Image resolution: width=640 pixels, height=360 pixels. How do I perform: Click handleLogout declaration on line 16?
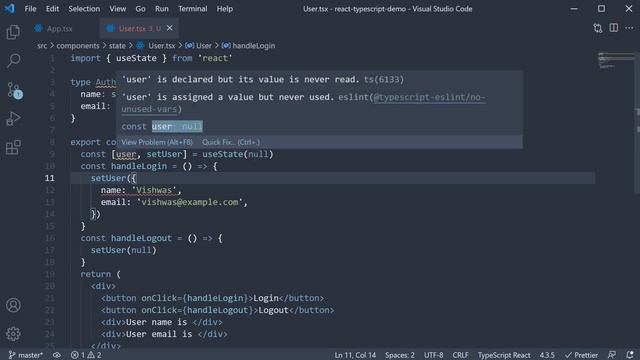[141, 238]
